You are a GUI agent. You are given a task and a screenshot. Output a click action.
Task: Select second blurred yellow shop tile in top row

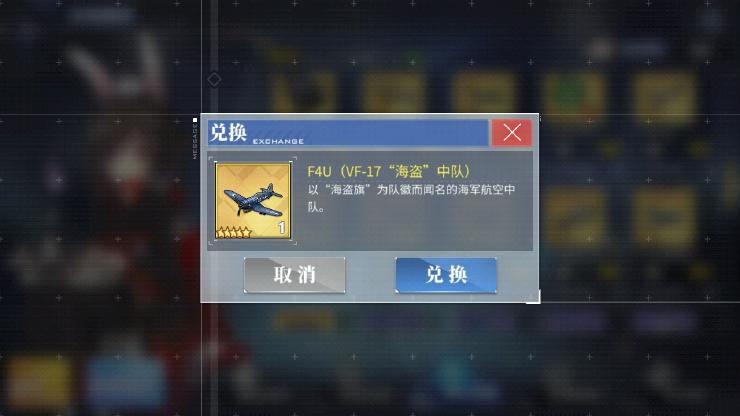tap(394, 93)
